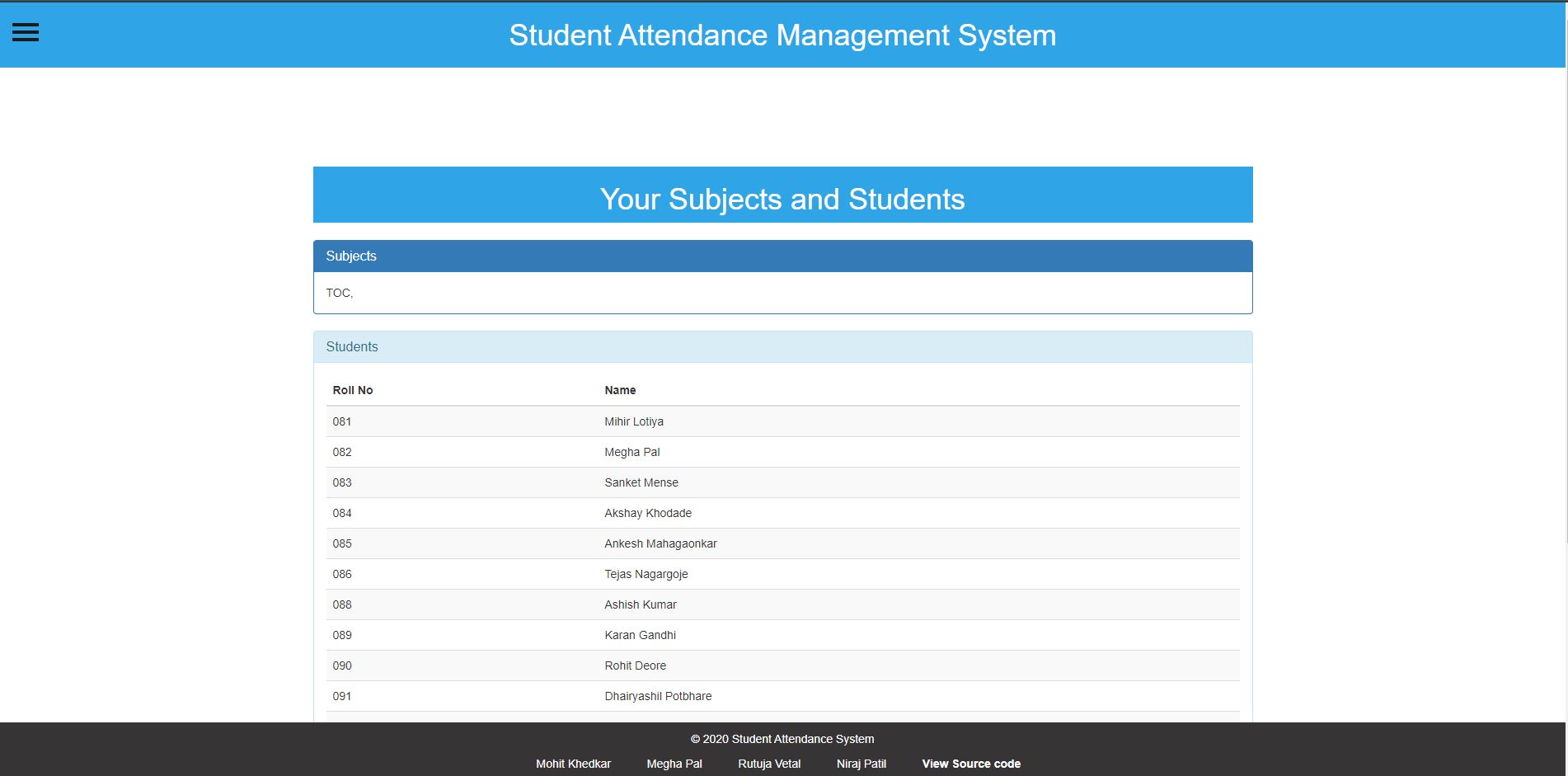Select the name Dhairyashil Potbhare
Viewport: 1568px width, 776px height.
coord(658,696)
